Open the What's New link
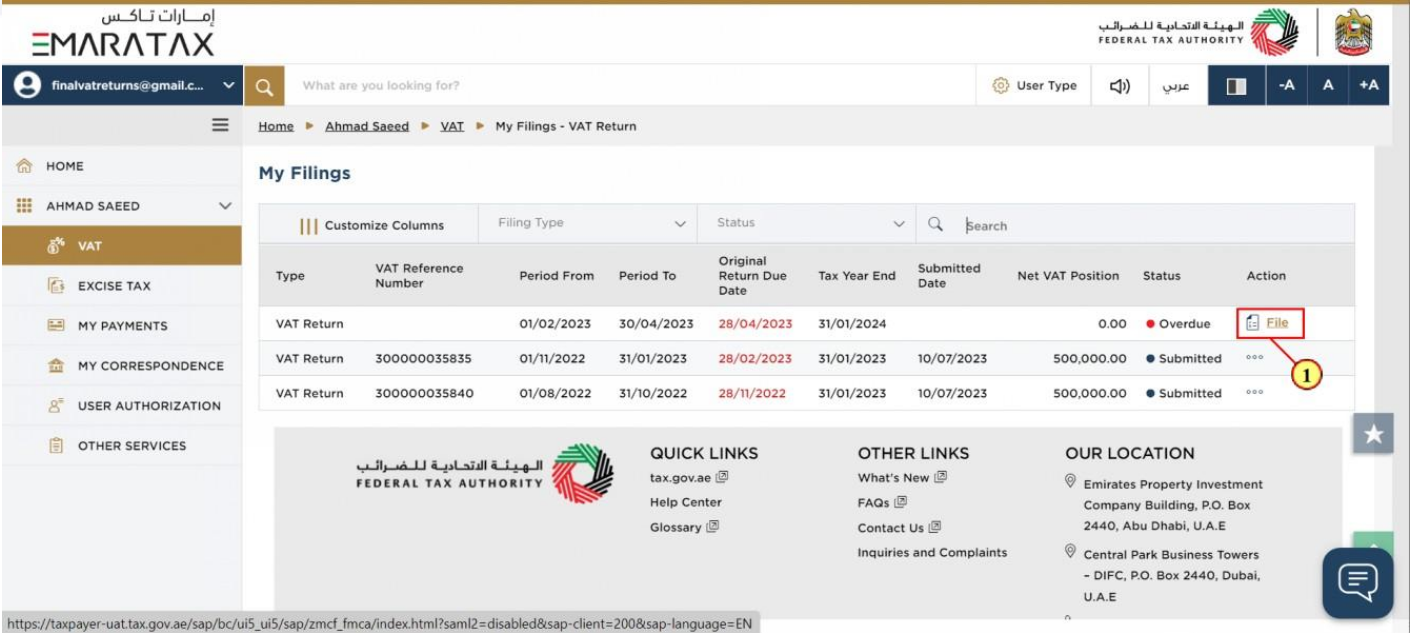The width and height of the screenshot is (1410, 633). coord(901,478)
